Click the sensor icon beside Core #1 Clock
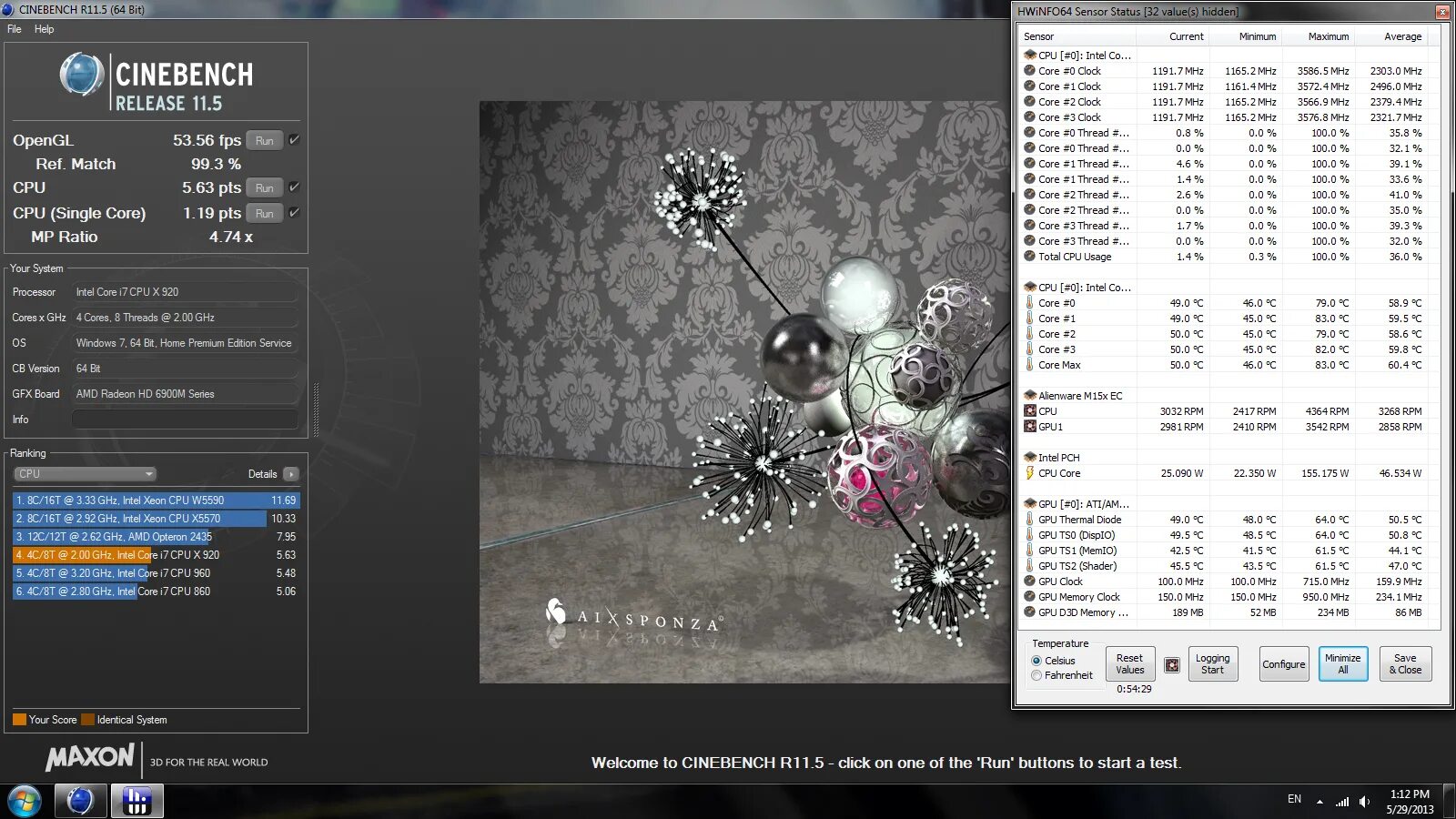1456x819 pixels. click(1029, 86)
